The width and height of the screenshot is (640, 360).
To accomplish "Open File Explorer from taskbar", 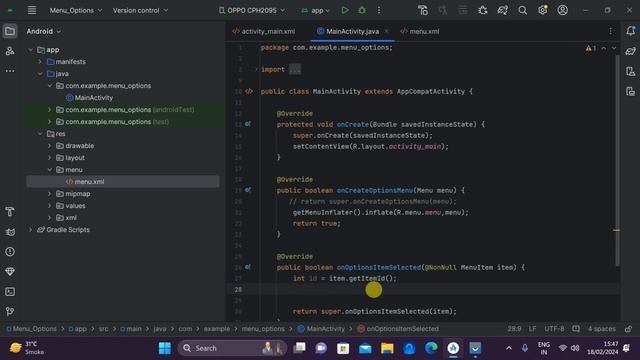I will [387, 348].
